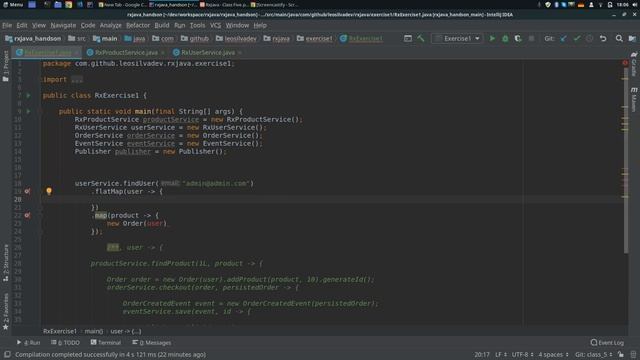Open the Edit menu
Screen dimensions: 640x360
pyautogui.click(x=22, y=25)
